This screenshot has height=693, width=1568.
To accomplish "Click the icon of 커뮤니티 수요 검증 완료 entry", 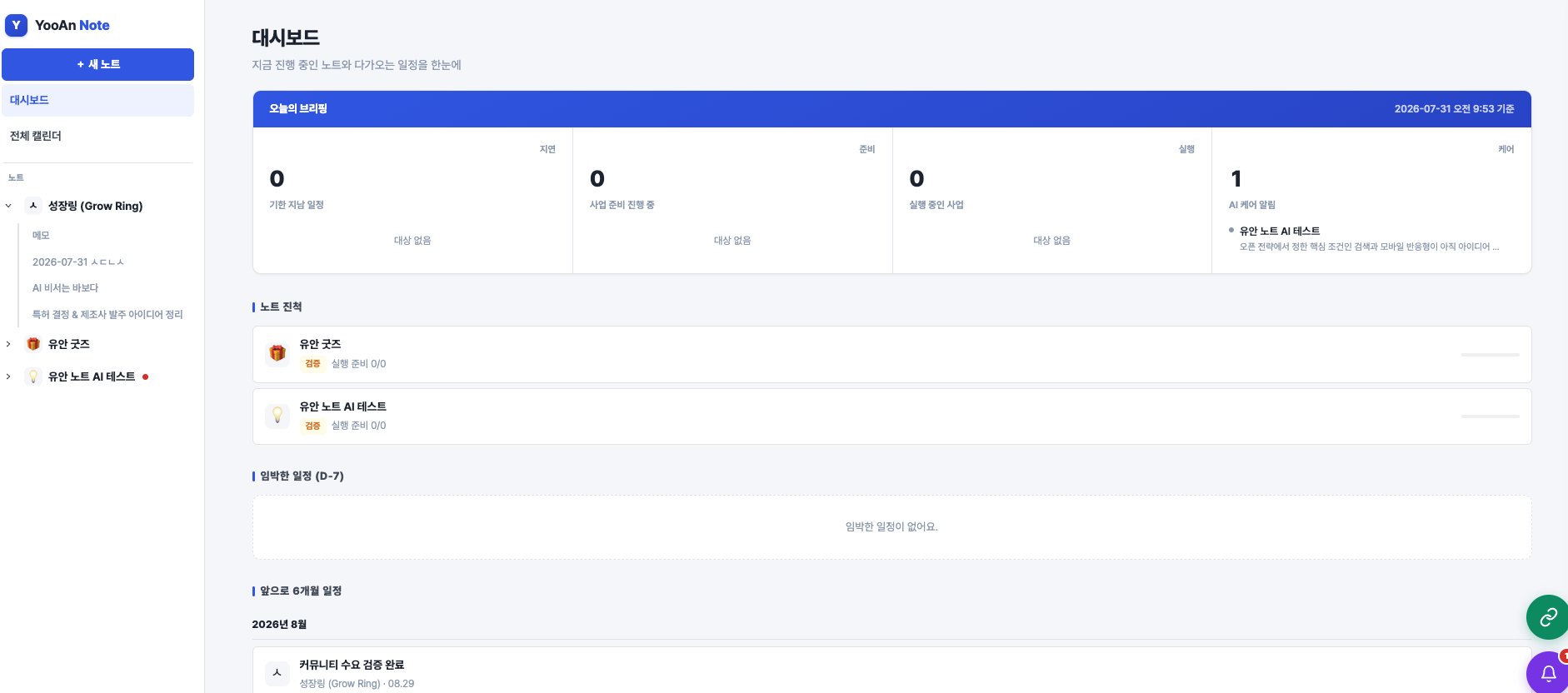I will pos(277,673).
